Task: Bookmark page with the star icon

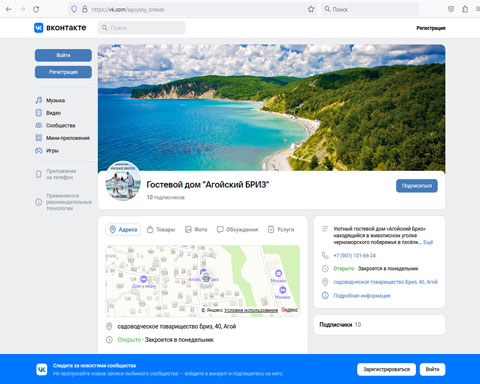Action: (x=311, y=9)
